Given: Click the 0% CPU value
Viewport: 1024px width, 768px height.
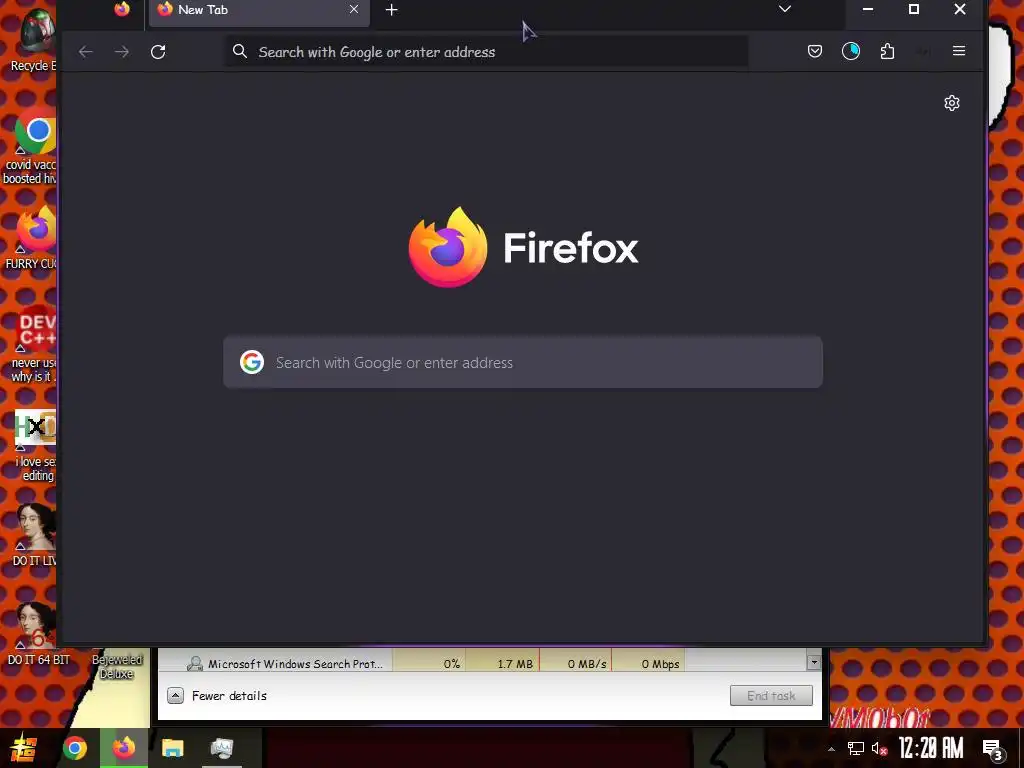Looking at the screenshot, I should click(x=451, y=664).
